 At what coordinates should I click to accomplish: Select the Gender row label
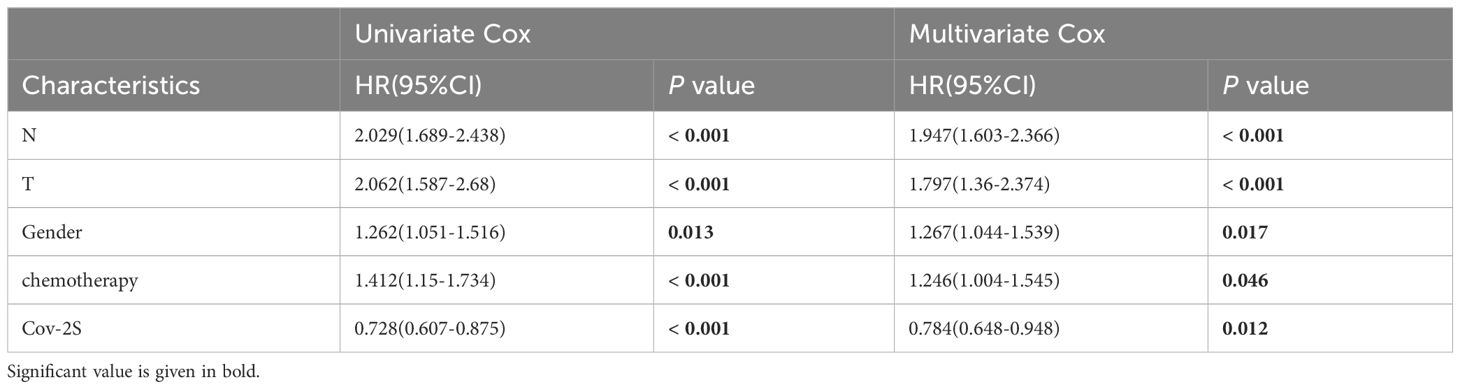(x=47, y=232)
